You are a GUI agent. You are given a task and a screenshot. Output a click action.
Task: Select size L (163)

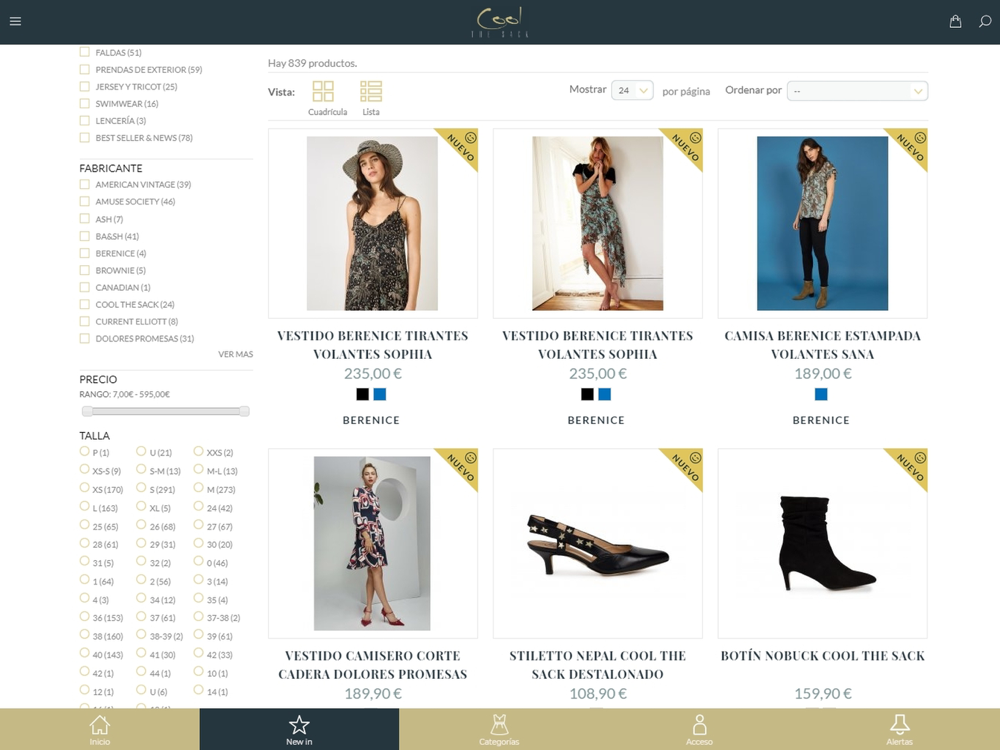tap(84, 506)
